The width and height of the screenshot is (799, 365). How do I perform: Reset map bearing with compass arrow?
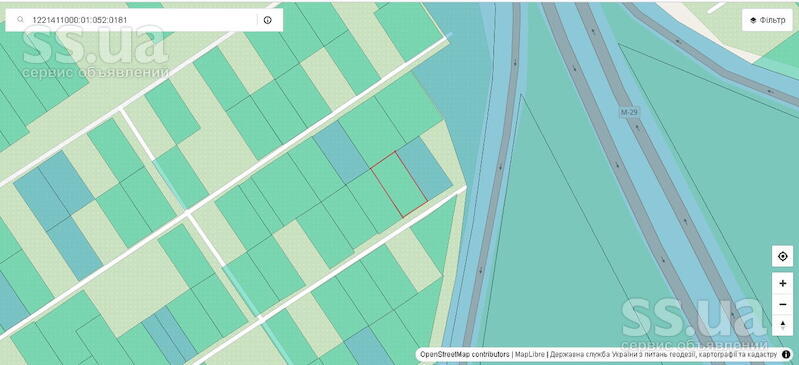coord(783,325)
